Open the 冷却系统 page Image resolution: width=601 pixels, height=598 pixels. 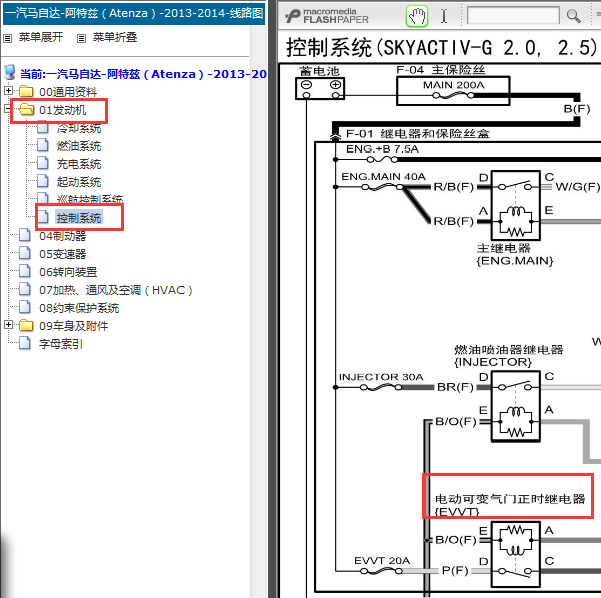(x=79, y=128)
